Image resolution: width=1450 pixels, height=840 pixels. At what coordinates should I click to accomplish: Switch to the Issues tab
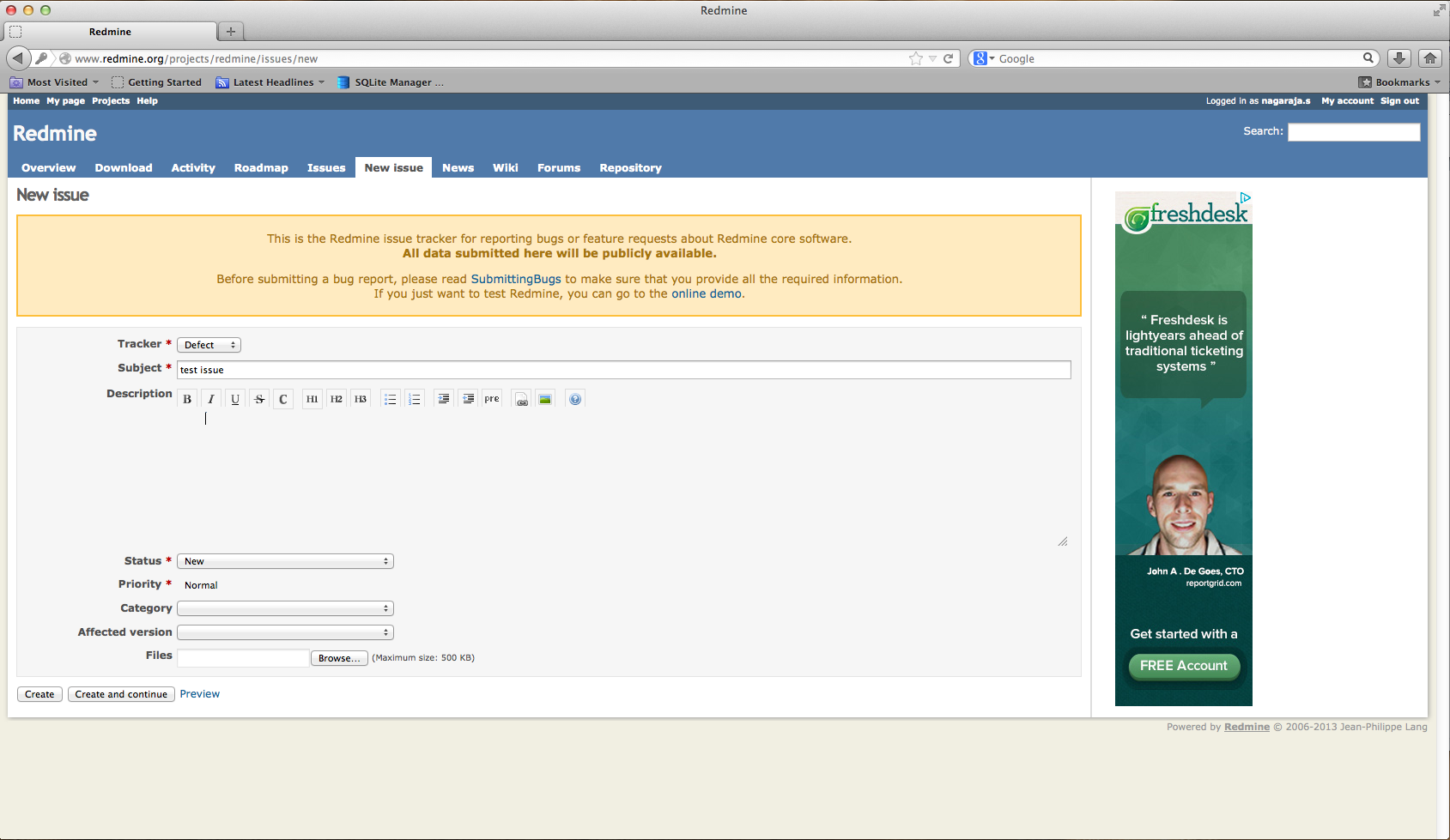(x=326, y=168)
